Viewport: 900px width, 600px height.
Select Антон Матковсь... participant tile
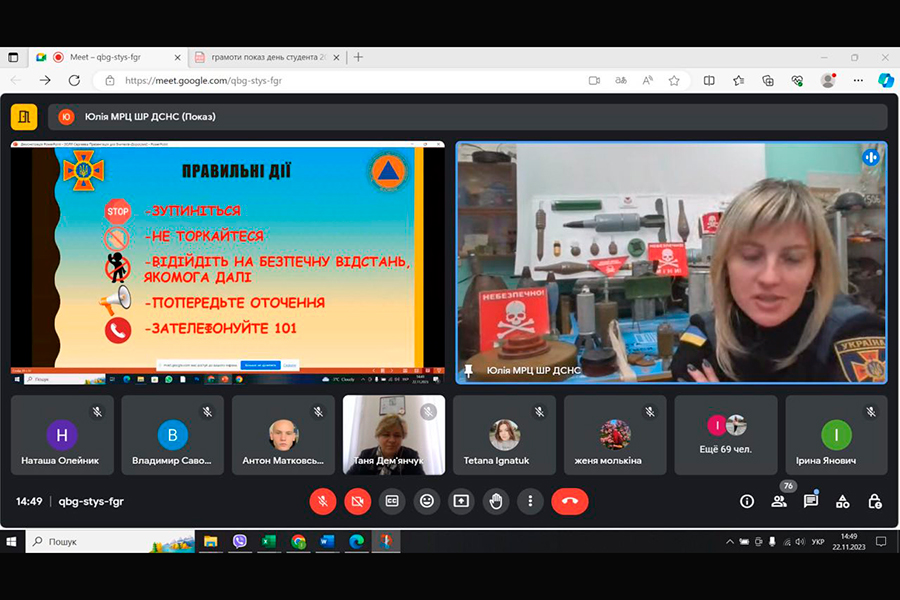point(284,435)
